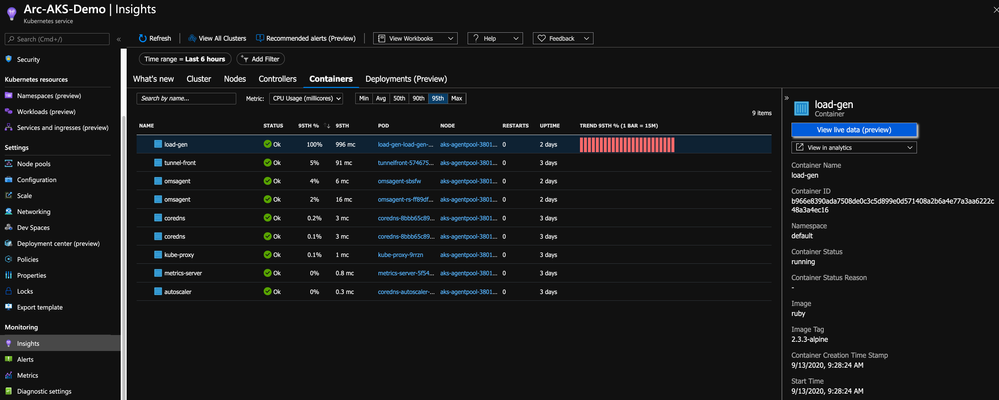Viewport: 999px width, 400px height.
Task: Select the Insights lightbulb icon in sidebar
Action: [9, 343]
